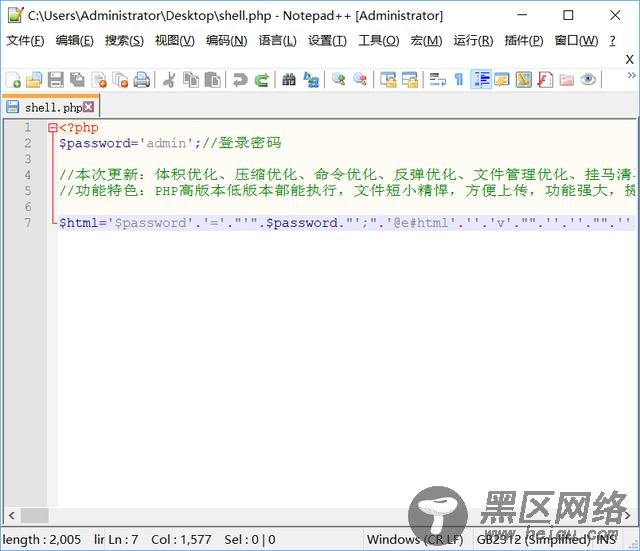
Task: Show all characters pilcrow icon
Action: coord(459,80)
